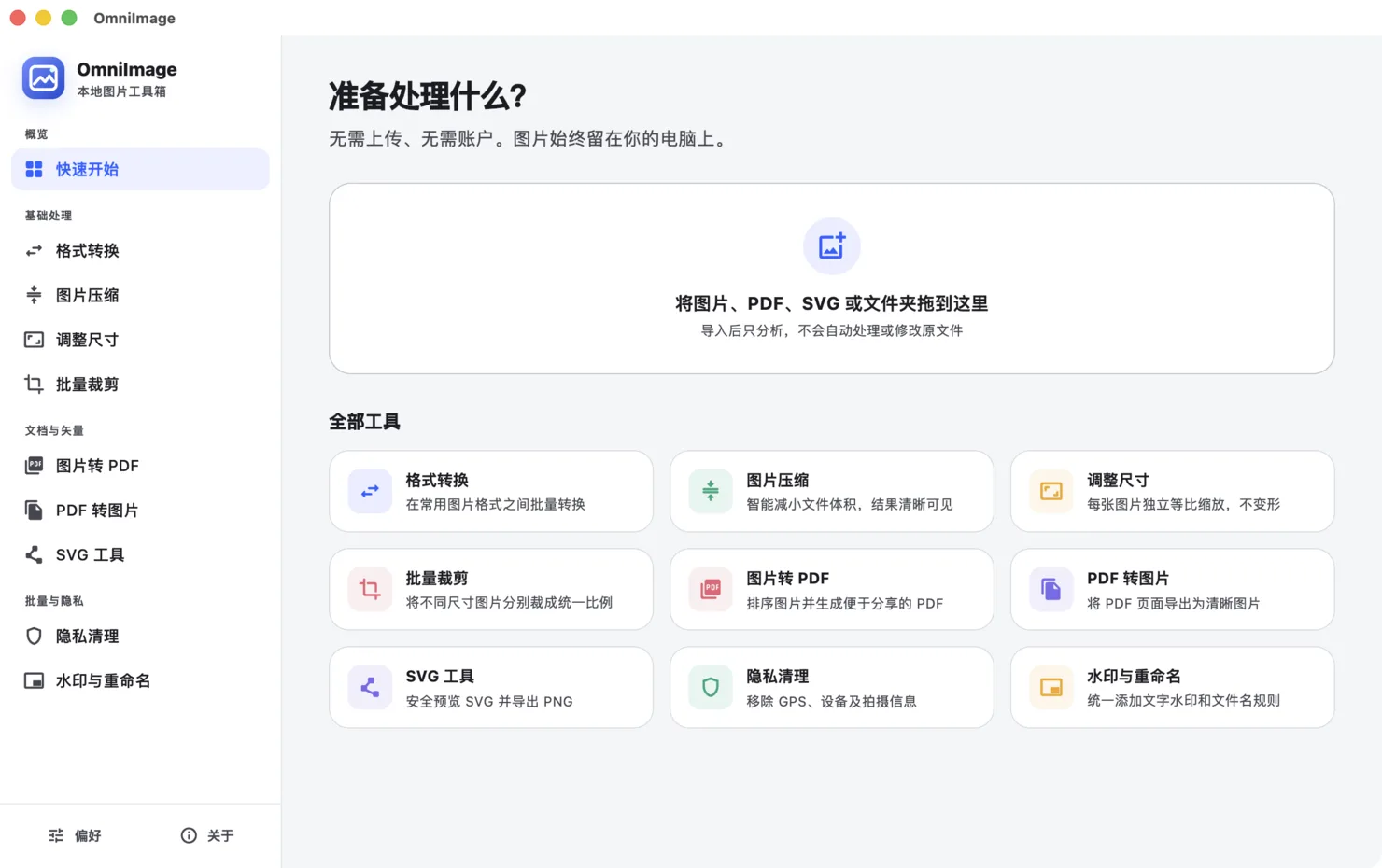Click the 偏好 sliders icon
Image resolution: width=1382 pixels, height=868 pixels.
(56, 835)
